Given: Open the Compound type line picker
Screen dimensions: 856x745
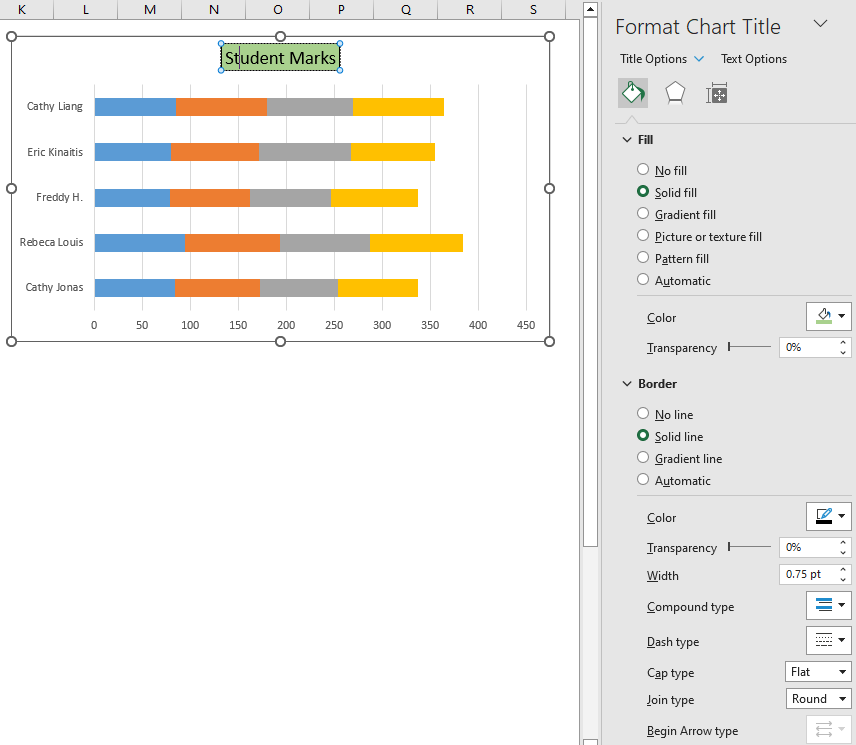Looking at the screenshot, I should 829,605.
